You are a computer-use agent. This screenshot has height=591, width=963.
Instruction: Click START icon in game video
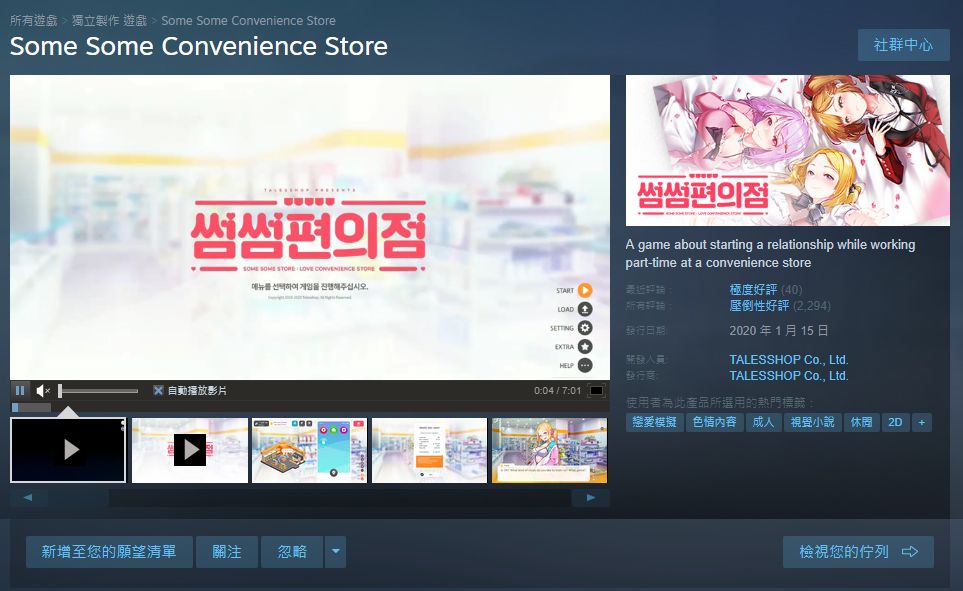tap(585, 291)
